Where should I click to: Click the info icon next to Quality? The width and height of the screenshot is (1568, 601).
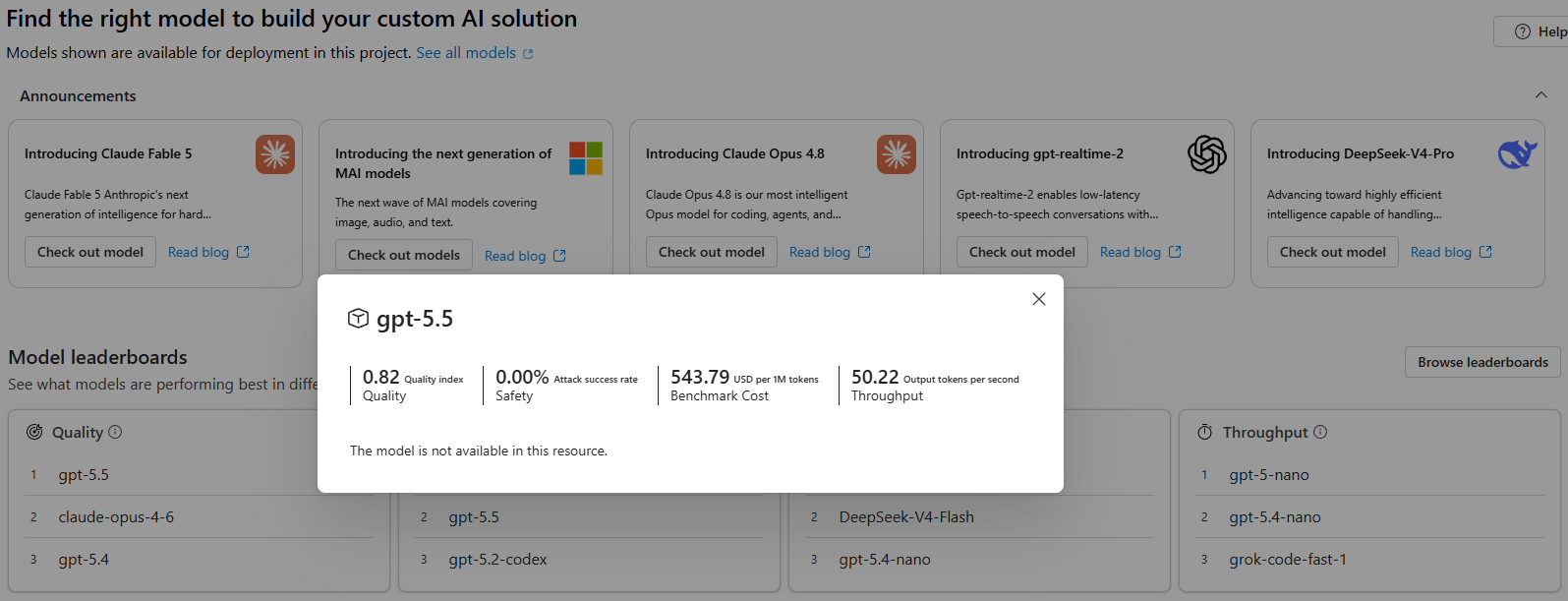[115, 432]
